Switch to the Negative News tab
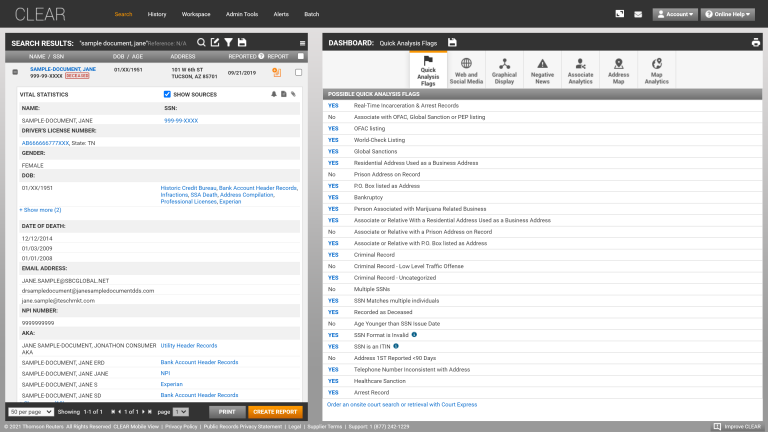The image size is (768, 432). click(542, 71)
